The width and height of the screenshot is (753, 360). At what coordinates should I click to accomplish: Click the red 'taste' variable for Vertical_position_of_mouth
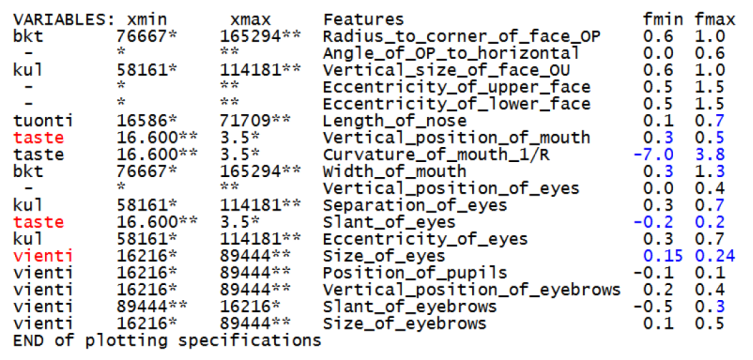pos(38,138)
